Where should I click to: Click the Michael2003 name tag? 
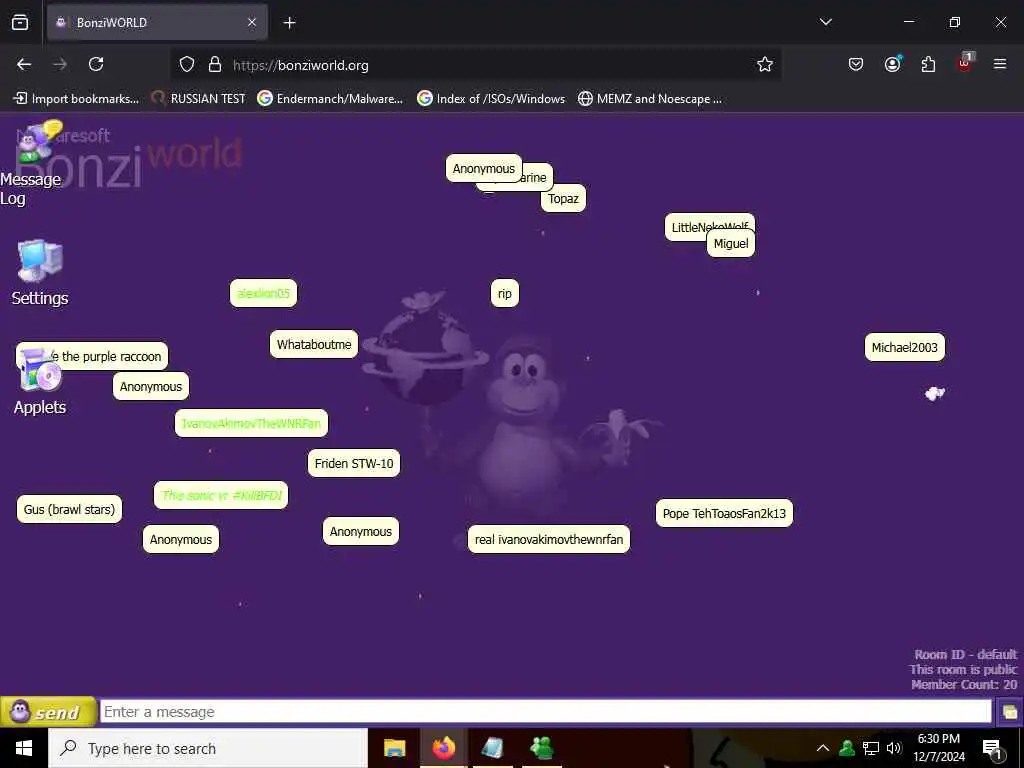pos(904,347)
